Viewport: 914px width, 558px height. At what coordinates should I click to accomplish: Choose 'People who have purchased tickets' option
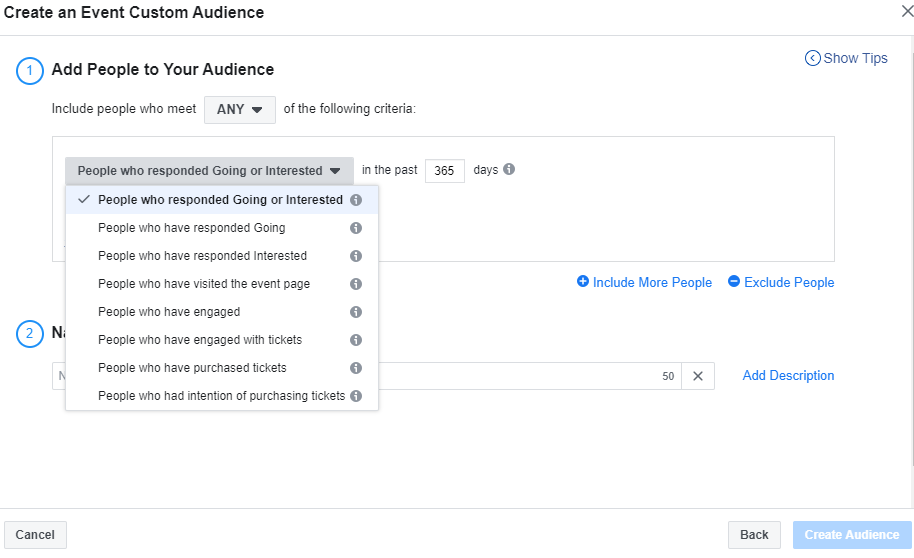coord(192,368)
